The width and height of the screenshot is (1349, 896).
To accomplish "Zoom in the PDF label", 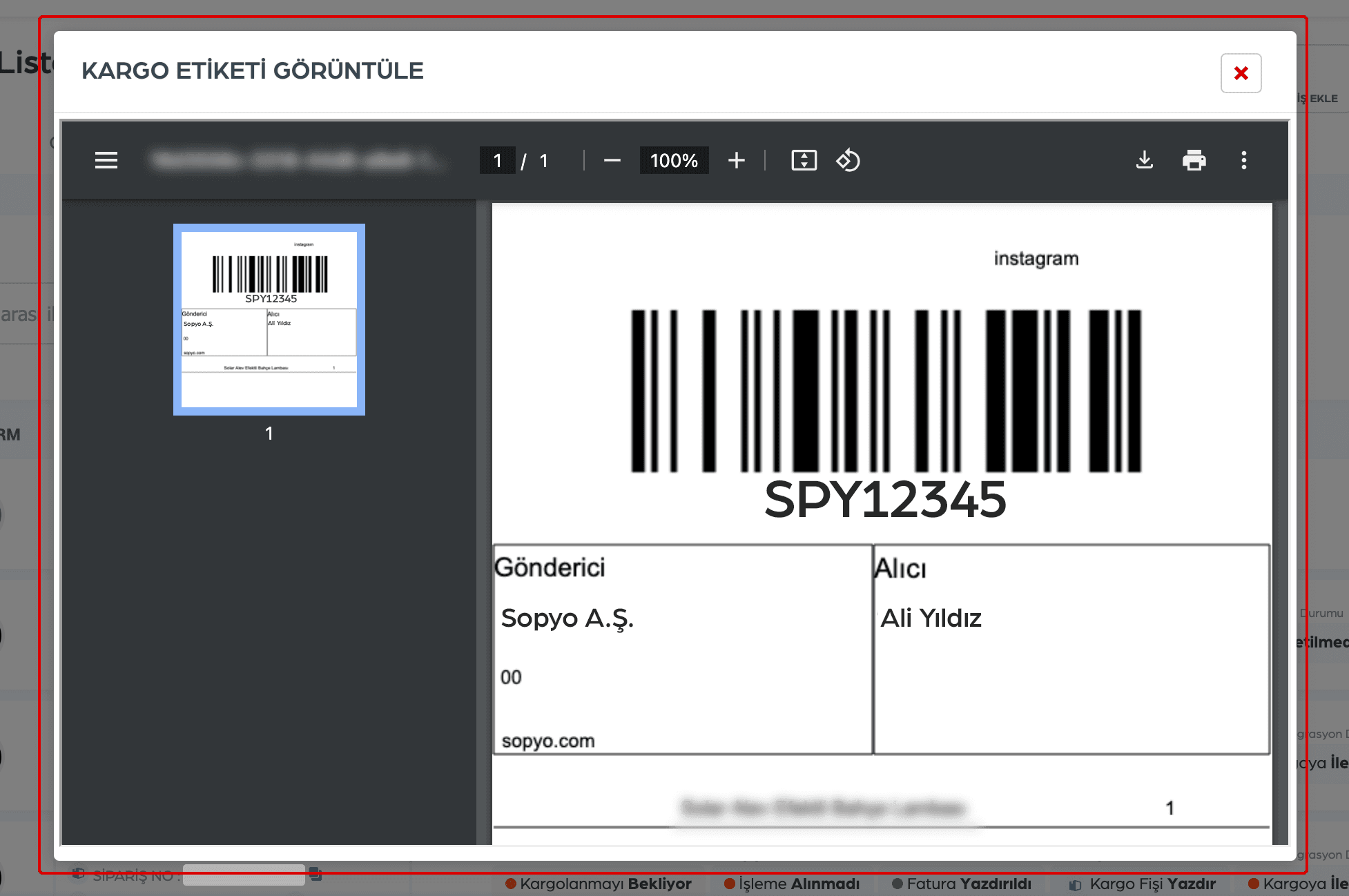I will point(736,161).
